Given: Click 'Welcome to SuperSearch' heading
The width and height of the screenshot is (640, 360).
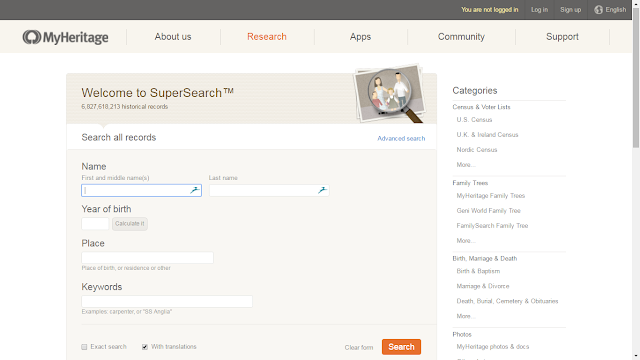Looking at the screenshot, I should coord(157,93).
